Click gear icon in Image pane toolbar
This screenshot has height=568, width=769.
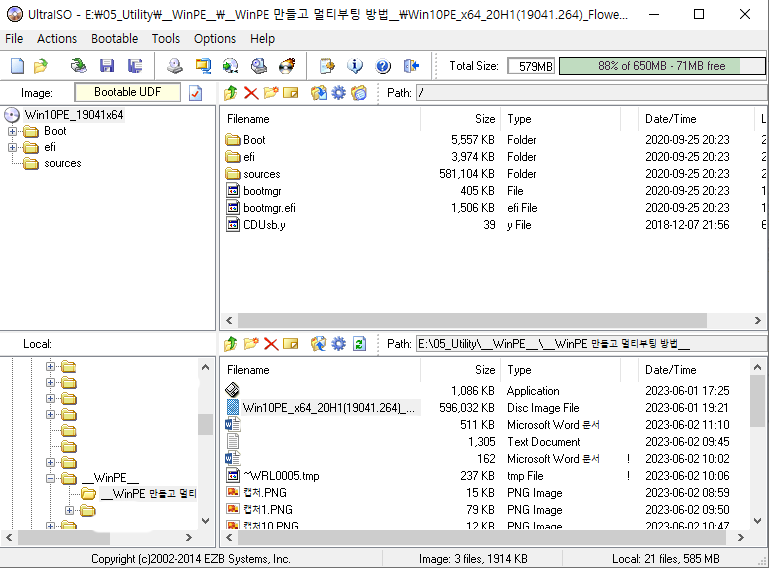338,92
